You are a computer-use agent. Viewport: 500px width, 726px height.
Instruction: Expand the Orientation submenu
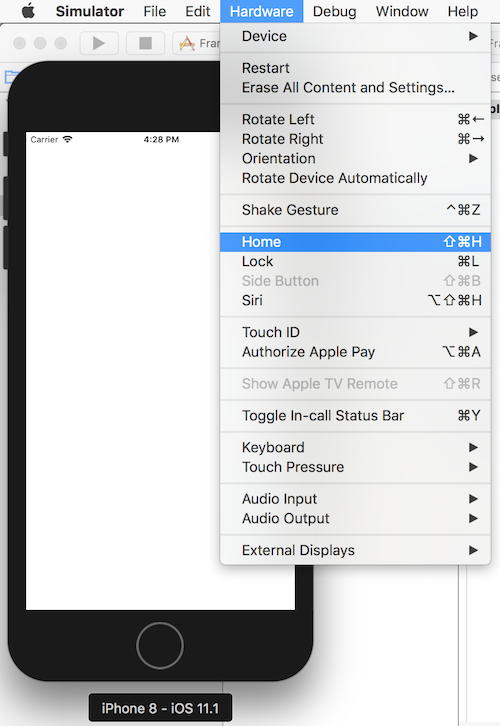(x=355, y=158)
